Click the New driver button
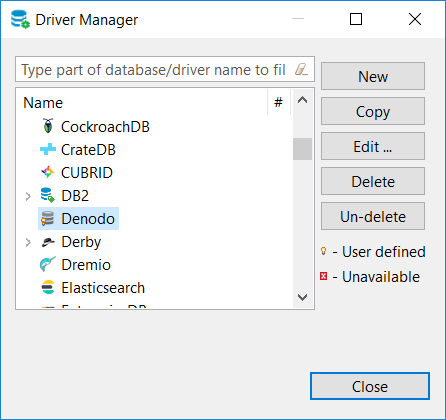Screen dimensions: 446x420 click(373, 76)
